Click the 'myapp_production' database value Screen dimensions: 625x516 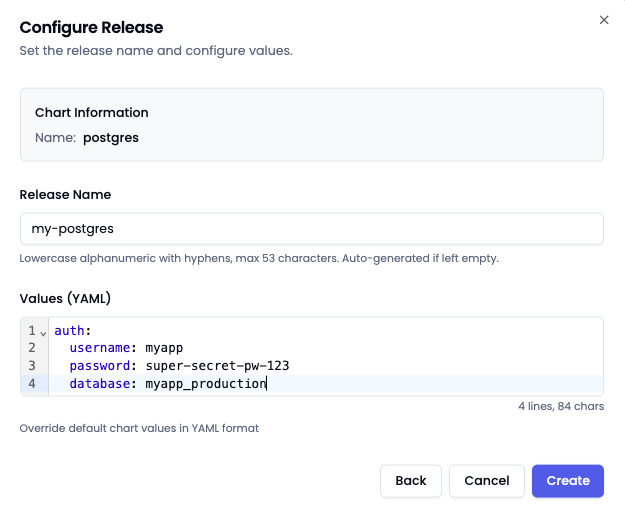206,384
